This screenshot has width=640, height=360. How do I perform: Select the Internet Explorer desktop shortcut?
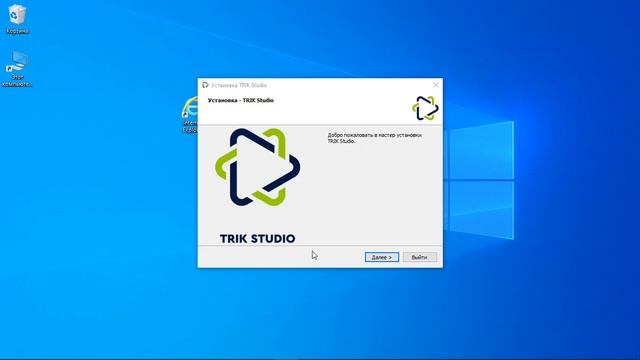[x=190, y=114]
